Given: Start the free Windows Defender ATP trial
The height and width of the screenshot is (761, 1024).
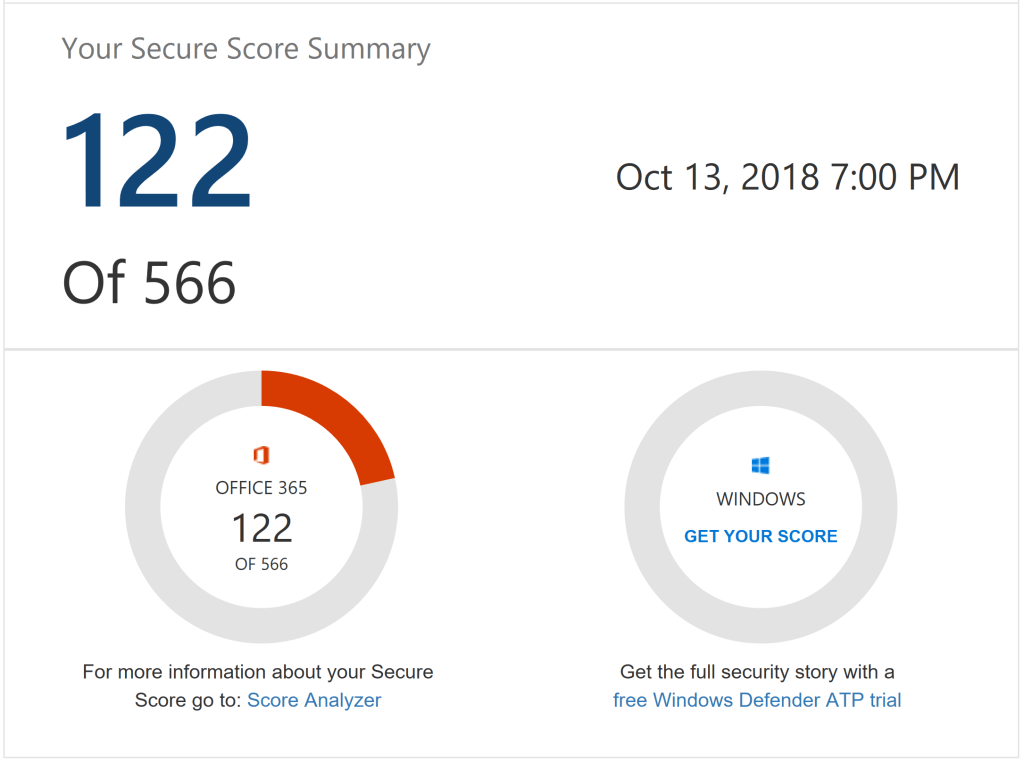Looking at the screenshot, I should (757, 700).
